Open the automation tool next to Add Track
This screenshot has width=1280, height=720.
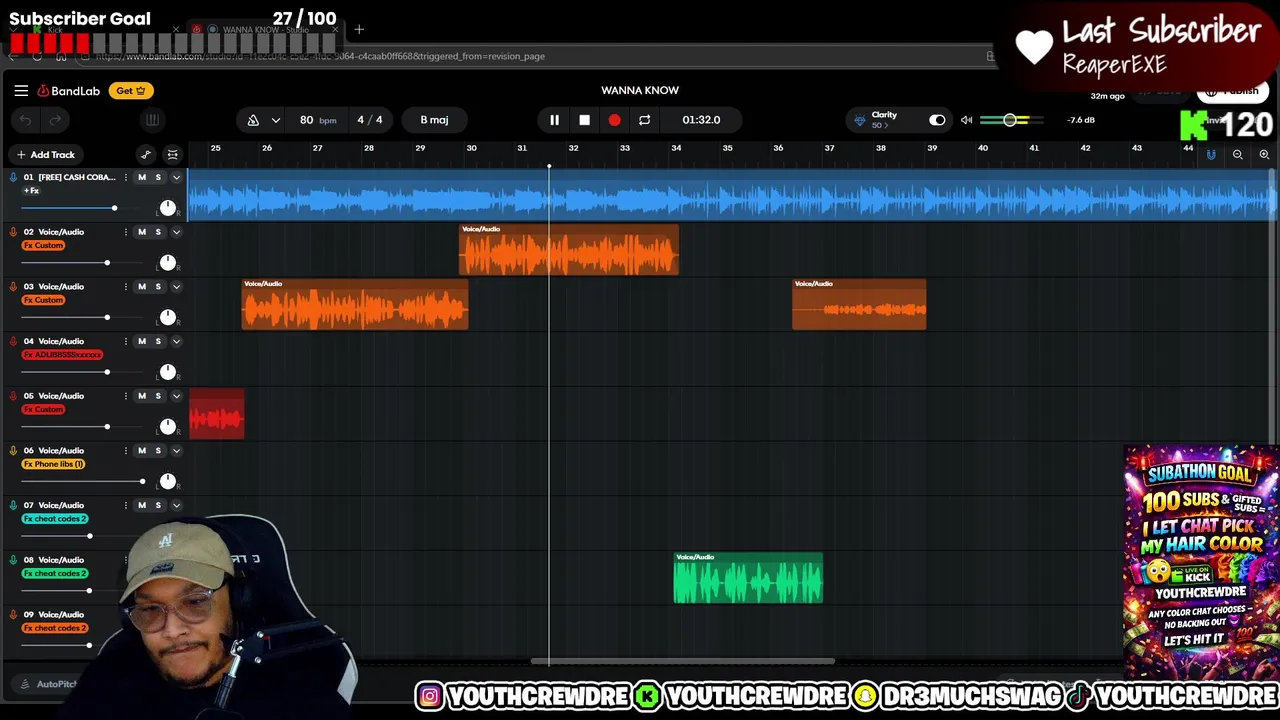[x=146, y=154]
